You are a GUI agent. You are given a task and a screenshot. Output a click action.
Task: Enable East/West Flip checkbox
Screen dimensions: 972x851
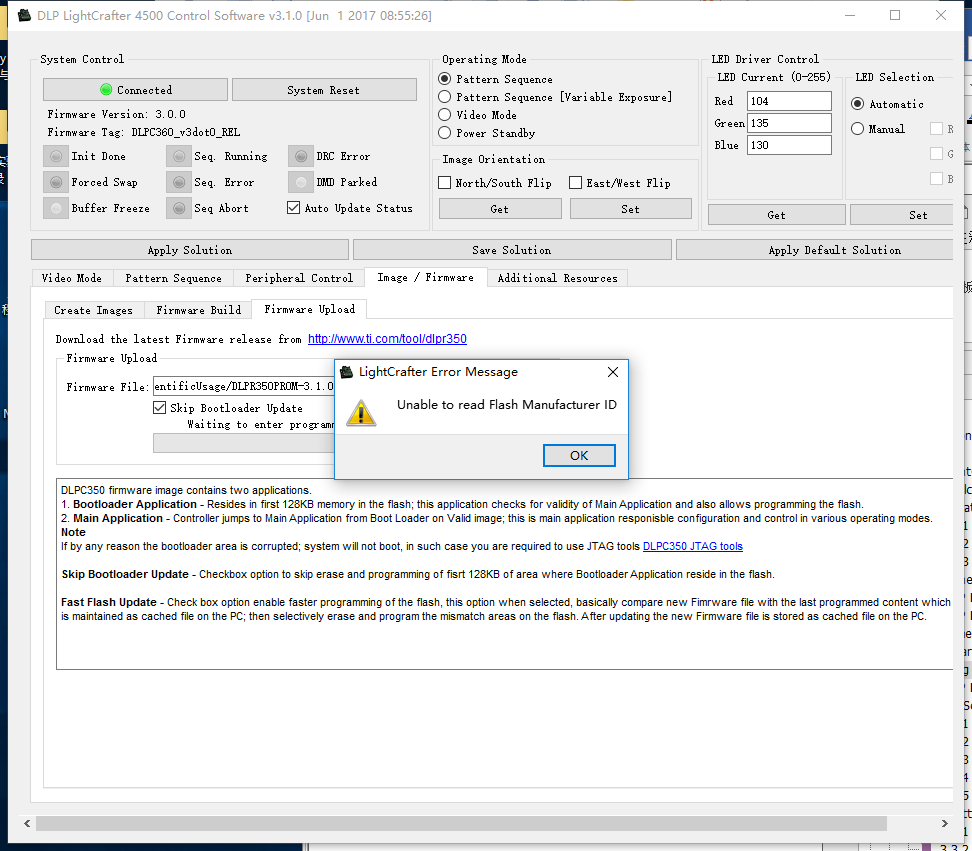575,182
